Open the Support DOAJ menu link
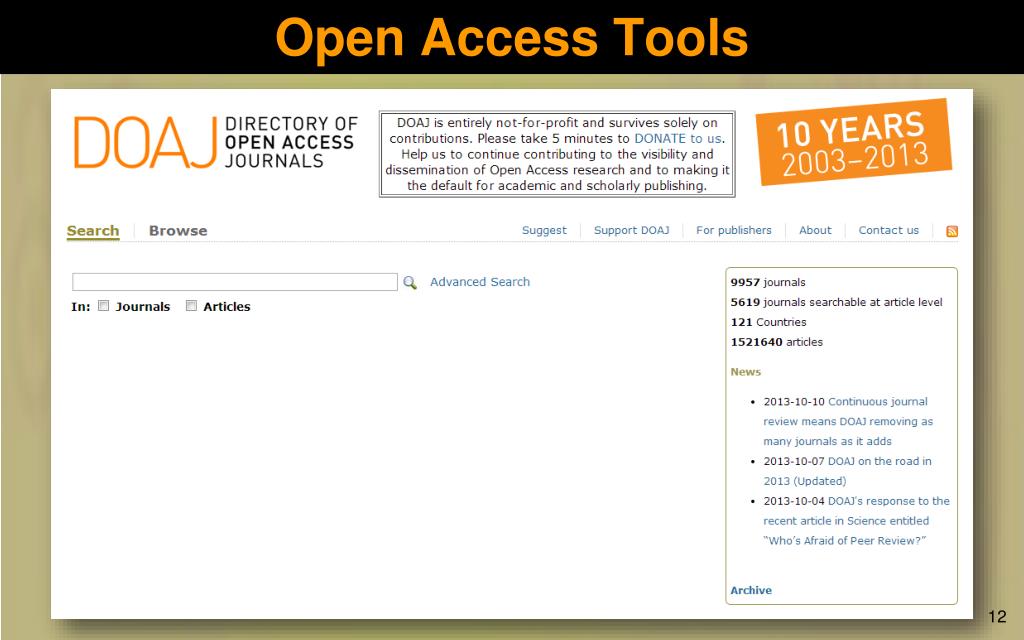 pyautogui.click(x=632, y=230)
